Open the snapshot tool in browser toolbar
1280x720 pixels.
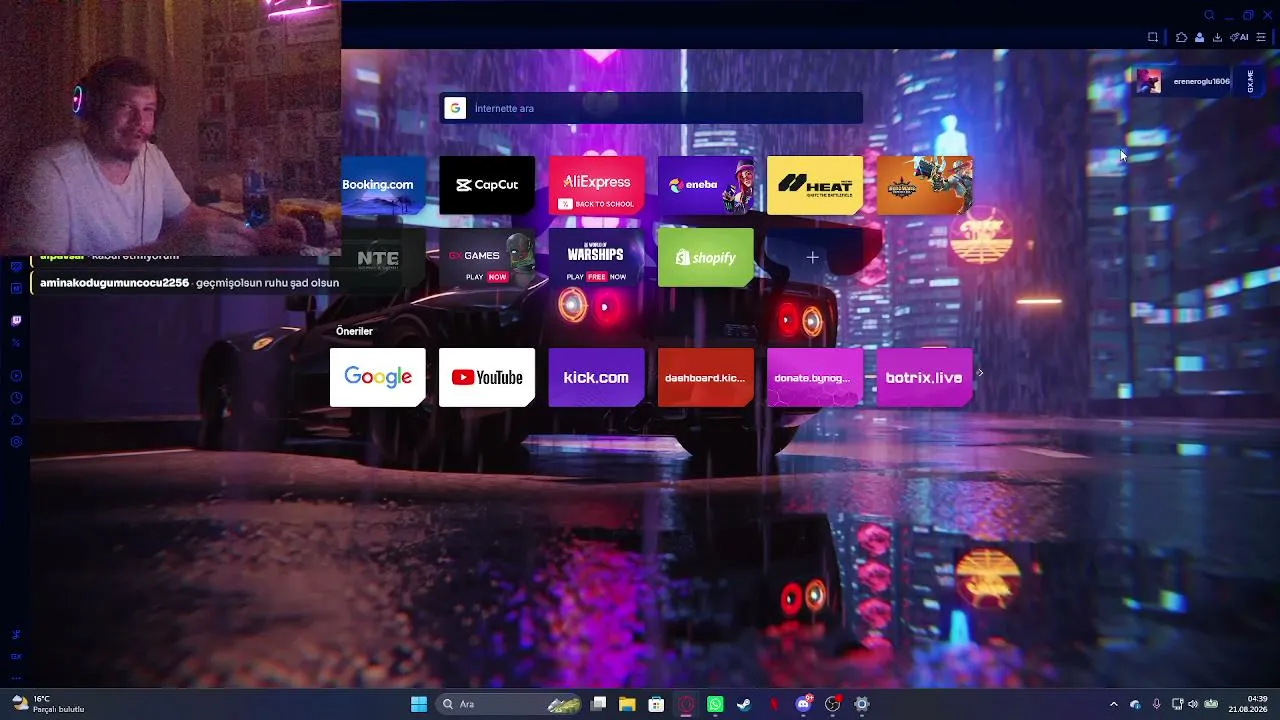pos(1153,37)
